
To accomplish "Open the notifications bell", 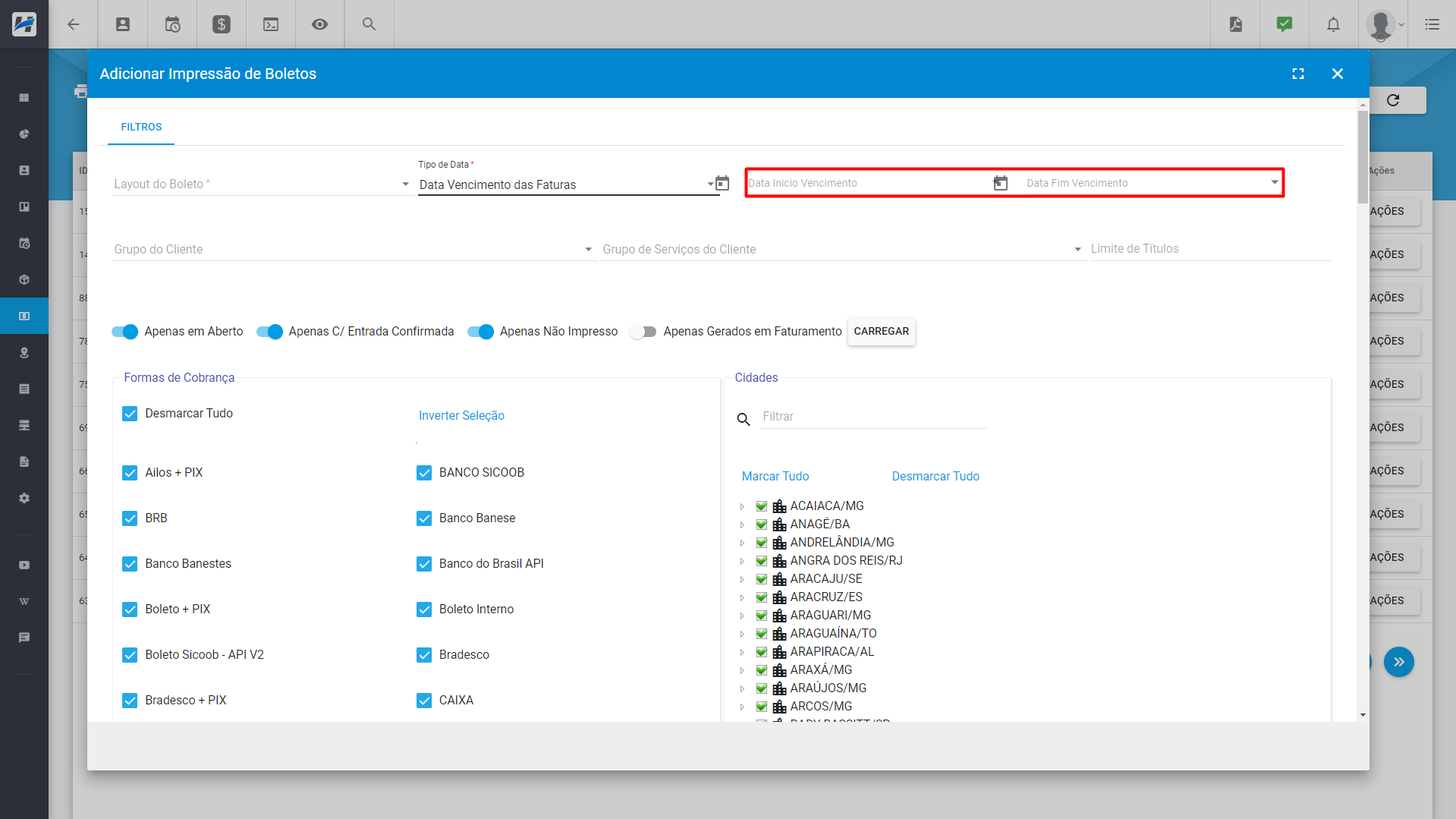I will pyautogui.click(x=1333, y=24).
